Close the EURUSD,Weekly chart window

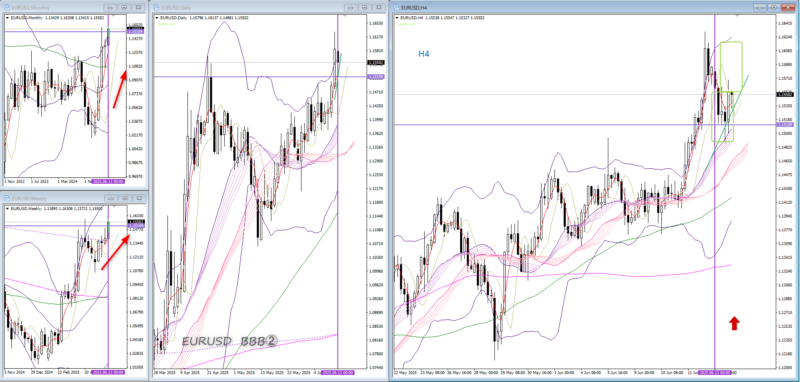point(138,198)
